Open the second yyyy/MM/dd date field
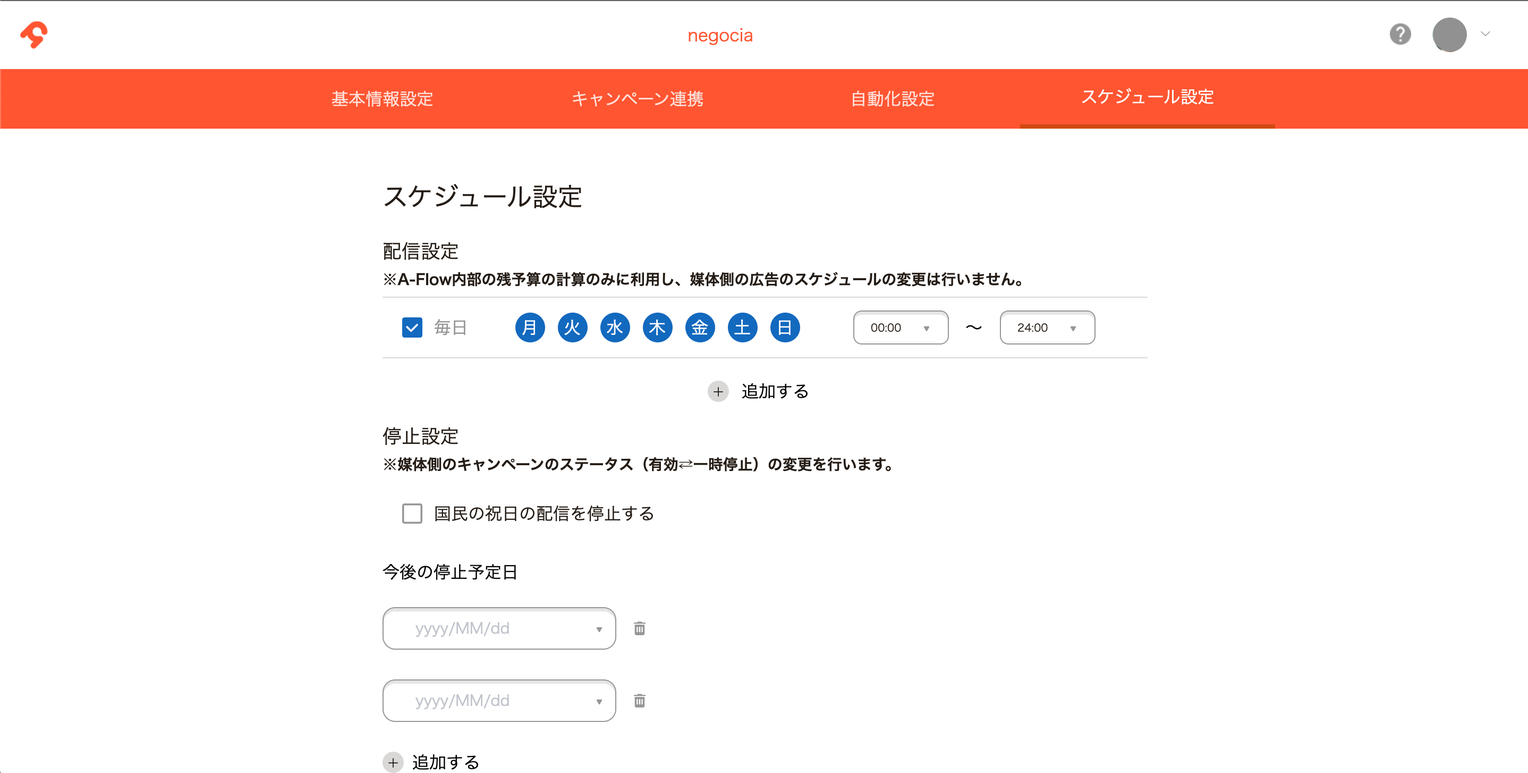The image size is (1528, 773). [x=499, y=701]
